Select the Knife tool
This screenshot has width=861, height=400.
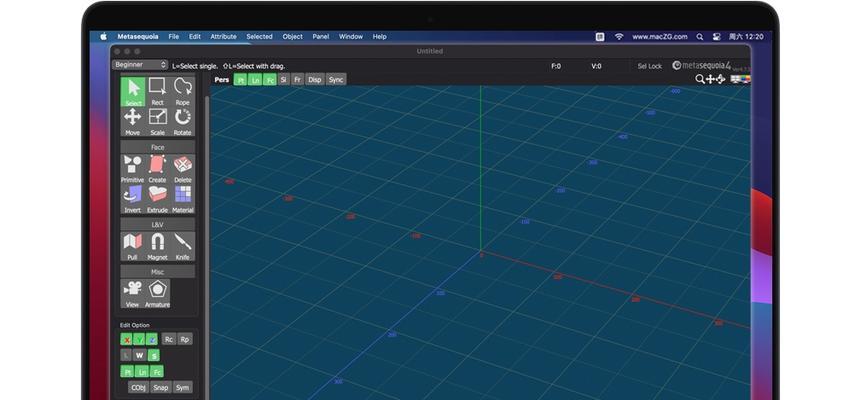click(182, 246)
